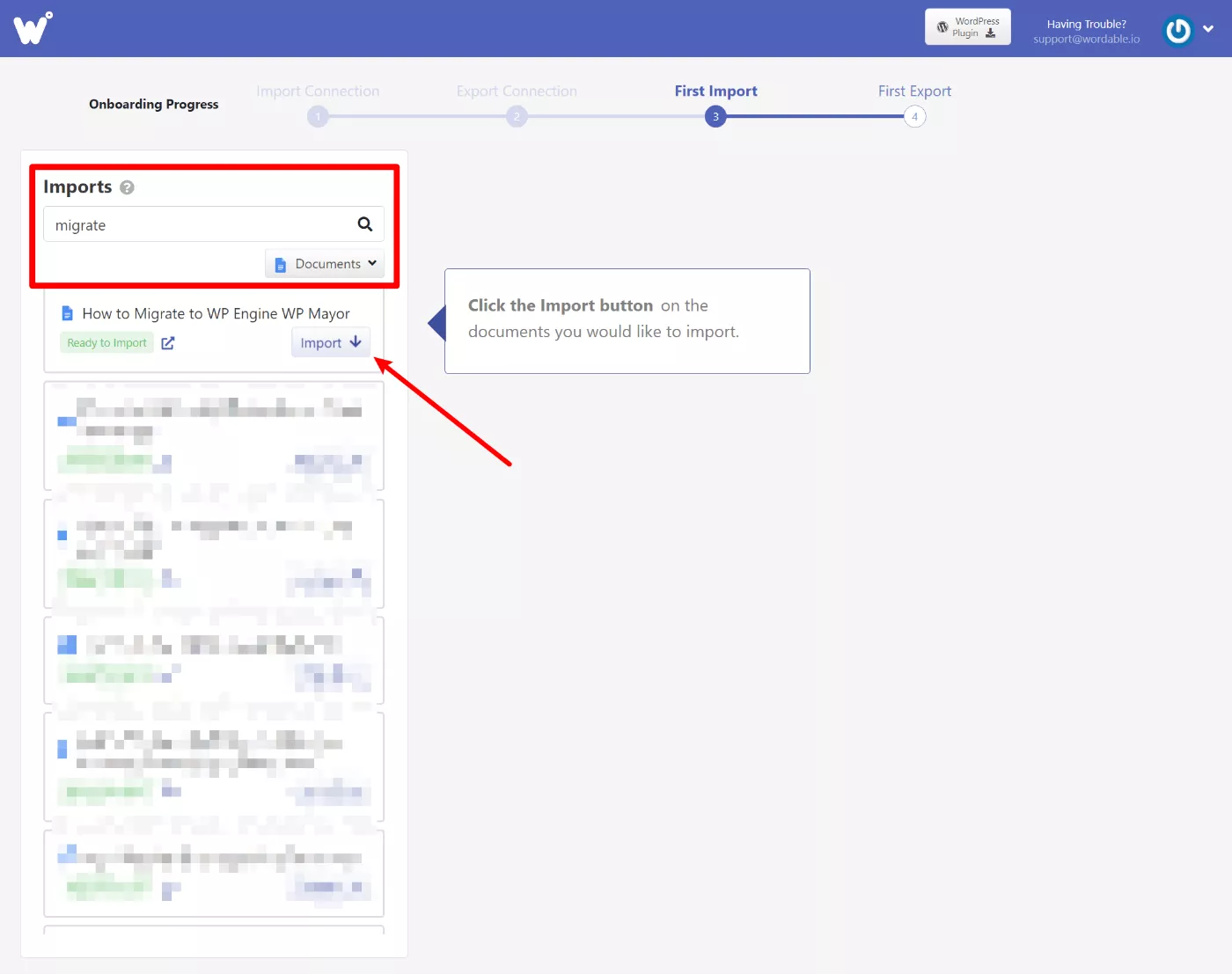
Task: Click step circle number 3
Action: 715,116
